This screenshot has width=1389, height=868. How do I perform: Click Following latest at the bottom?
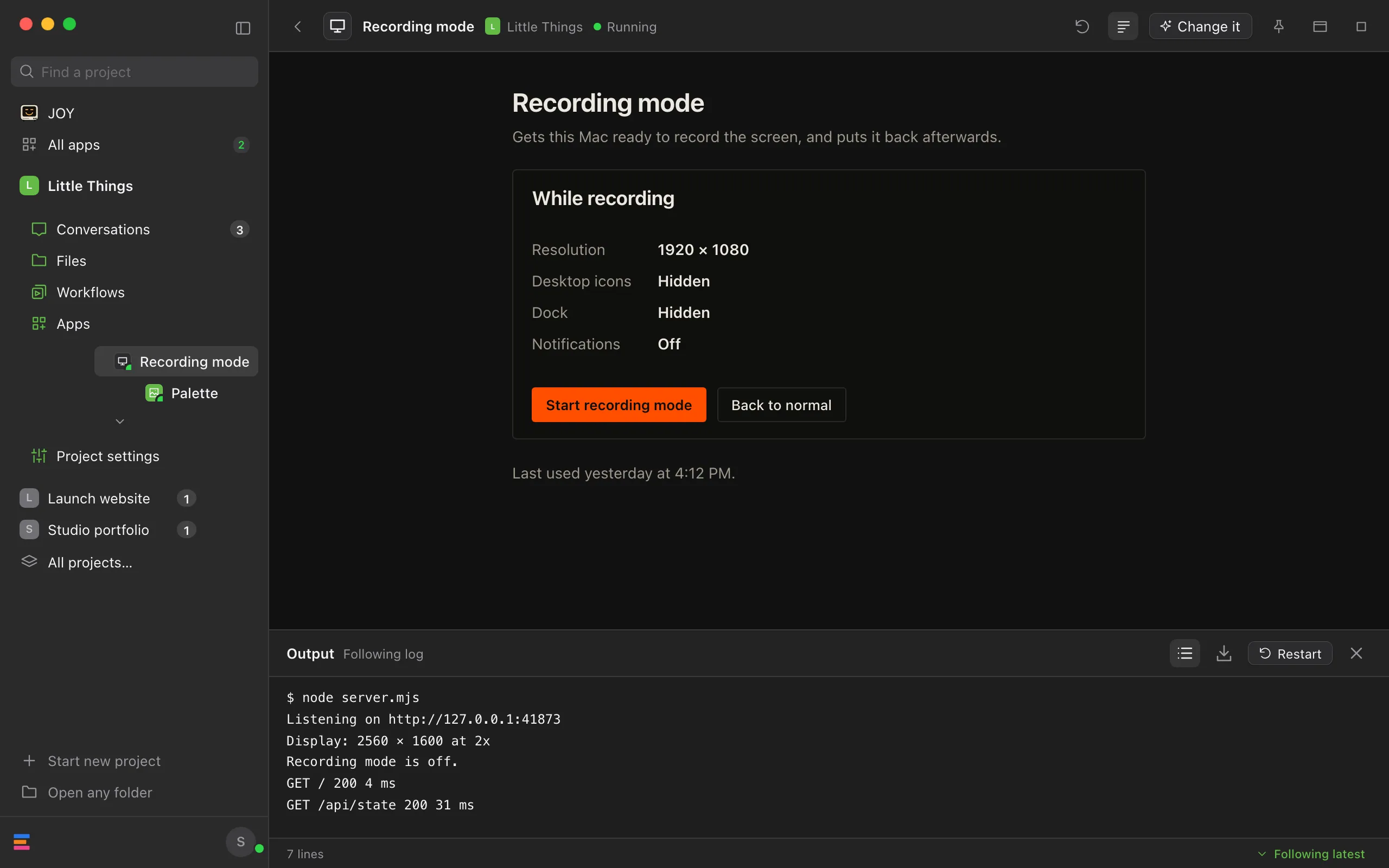coord(1311,854)
